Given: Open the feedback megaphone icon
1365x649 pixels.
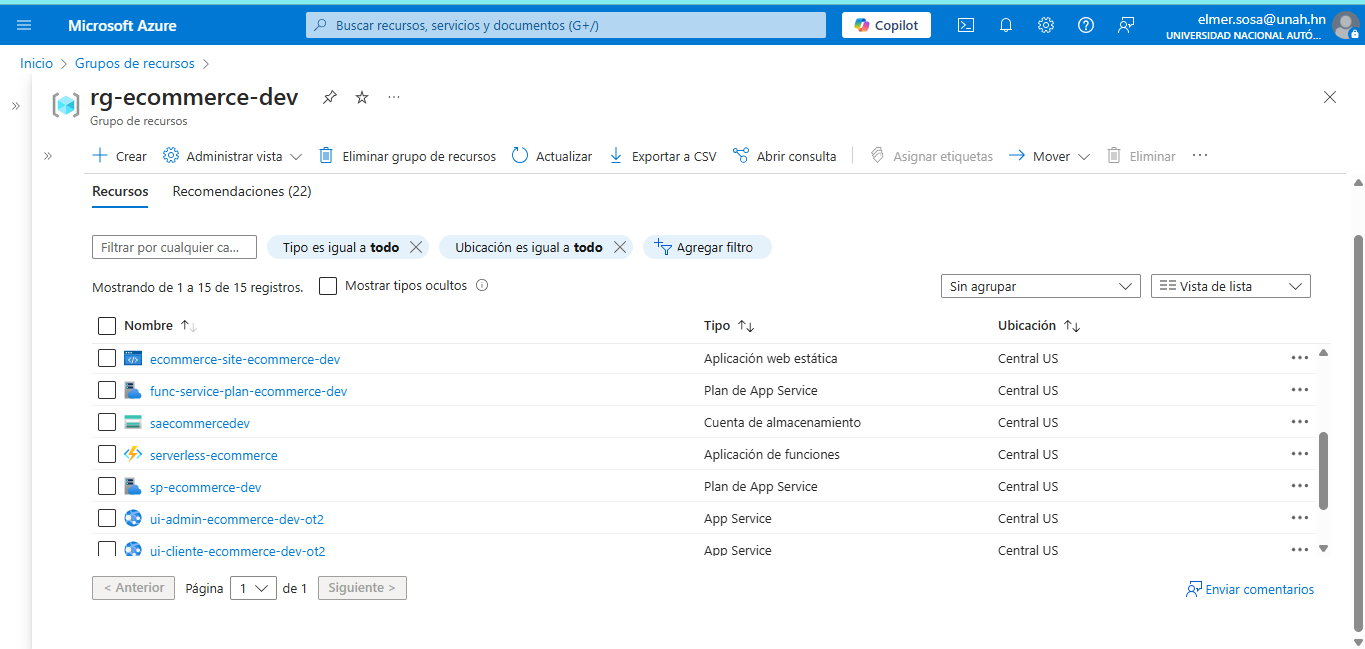Looking at the screenshot, I should click(1125, 24).
